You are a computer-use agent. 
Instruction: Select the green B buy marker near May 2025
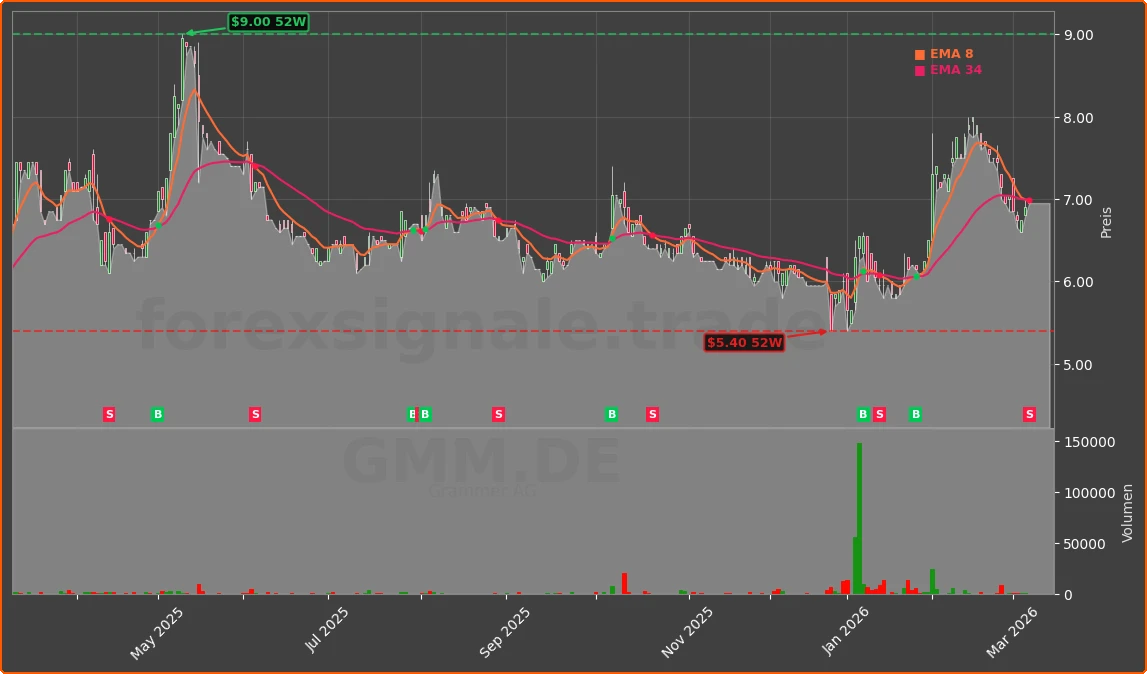tap(157, 413)
